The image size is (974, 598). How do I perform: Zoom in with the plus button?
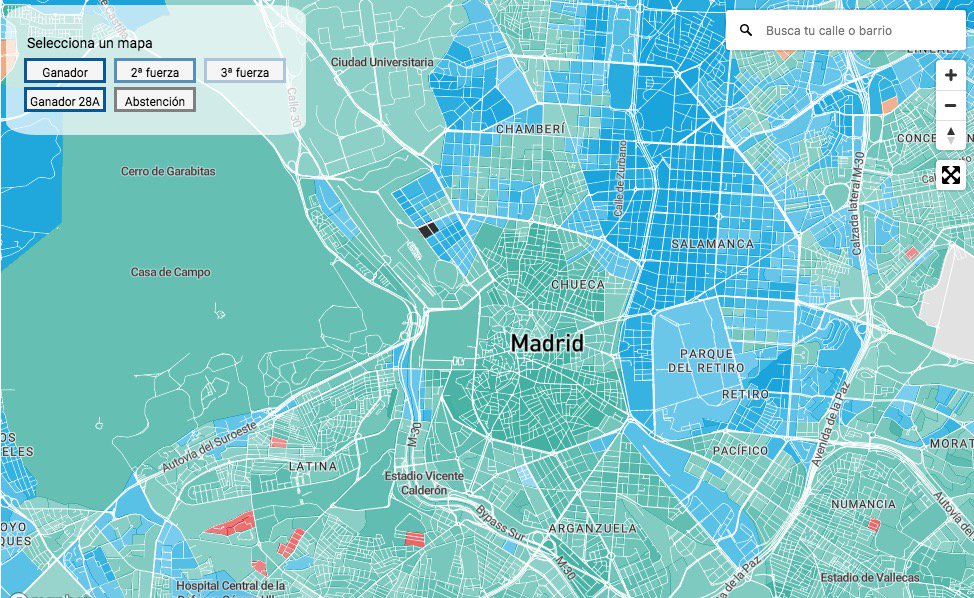point(950,75)
